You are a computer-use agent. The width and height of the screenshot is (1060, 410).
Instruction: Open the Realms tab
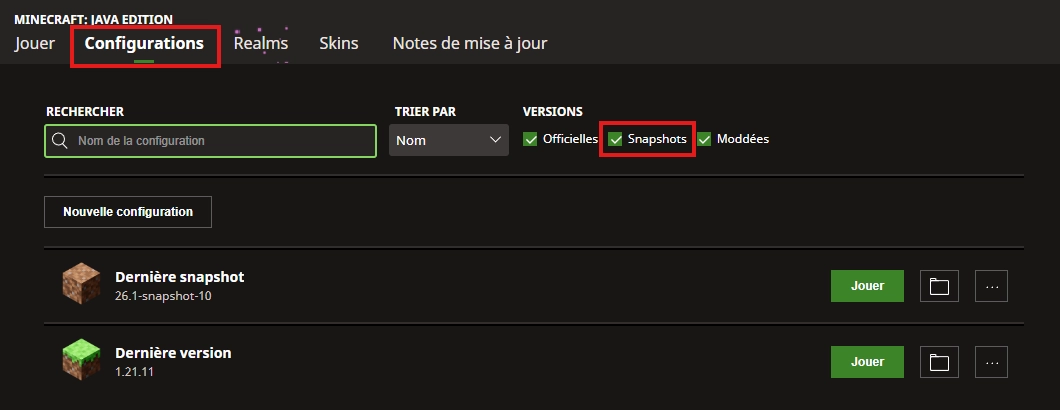tap(261, 43)
